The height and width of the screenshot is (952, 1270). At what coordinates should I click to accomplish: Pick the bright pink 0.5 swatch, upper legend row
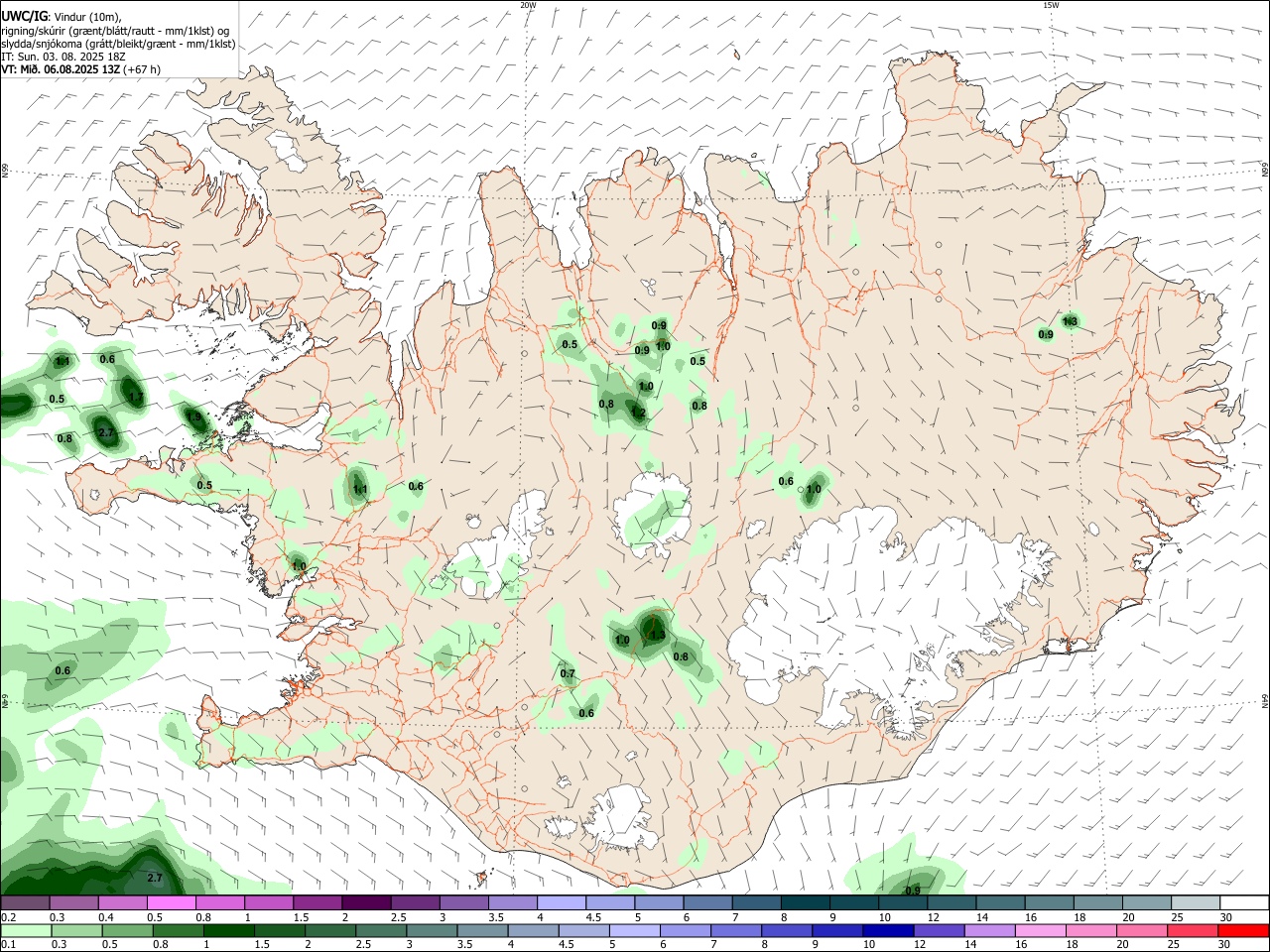(x=172, y=903)
